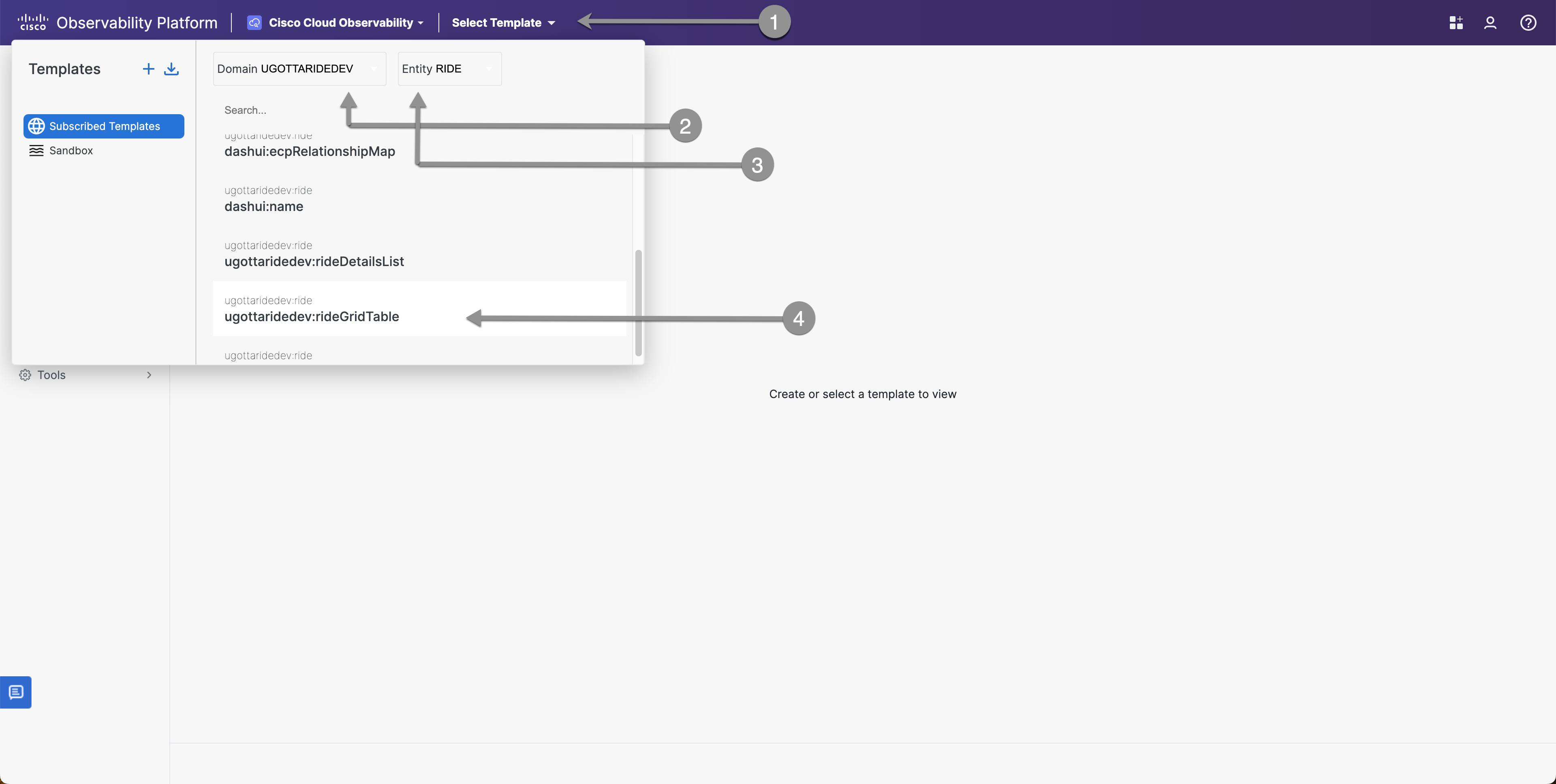Select the dashui:ecpRelationshipMap template
Viewport: 1556px width, 784px height.
coord(309,151)
